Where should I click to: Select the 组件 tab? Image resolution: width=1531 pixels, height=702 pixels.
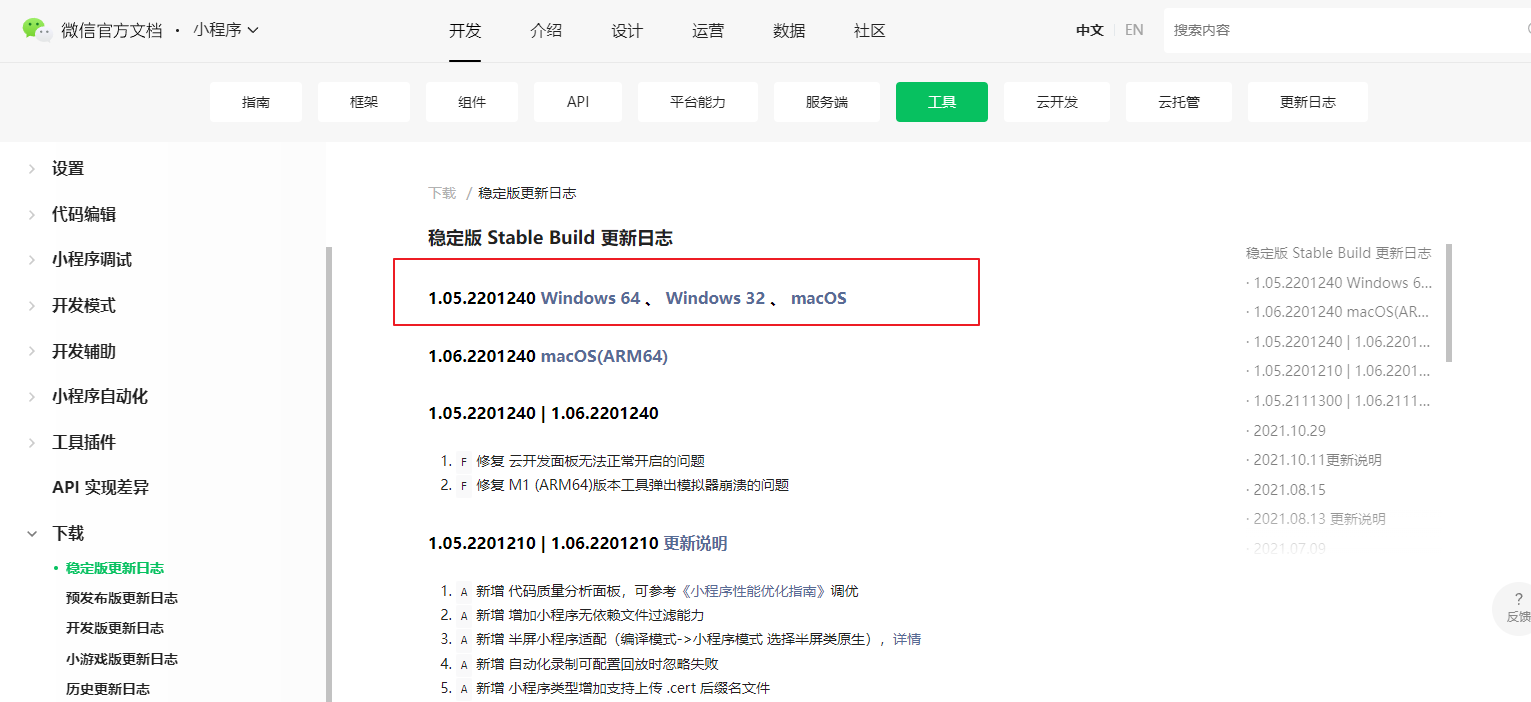tap(472, 102)
